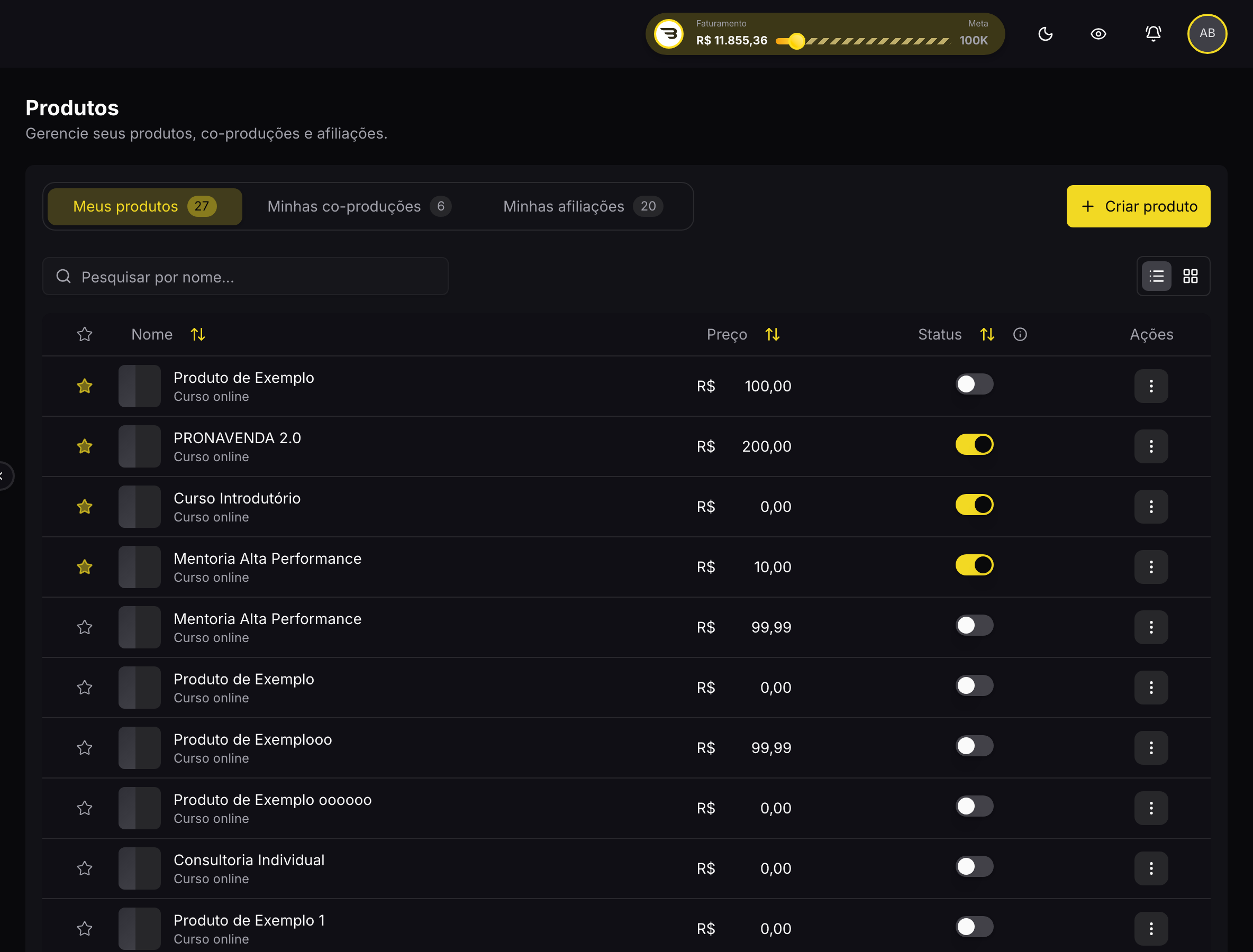Select Meus produtos tab
The width and height of the screenshot is (1253, 952).
144,206
